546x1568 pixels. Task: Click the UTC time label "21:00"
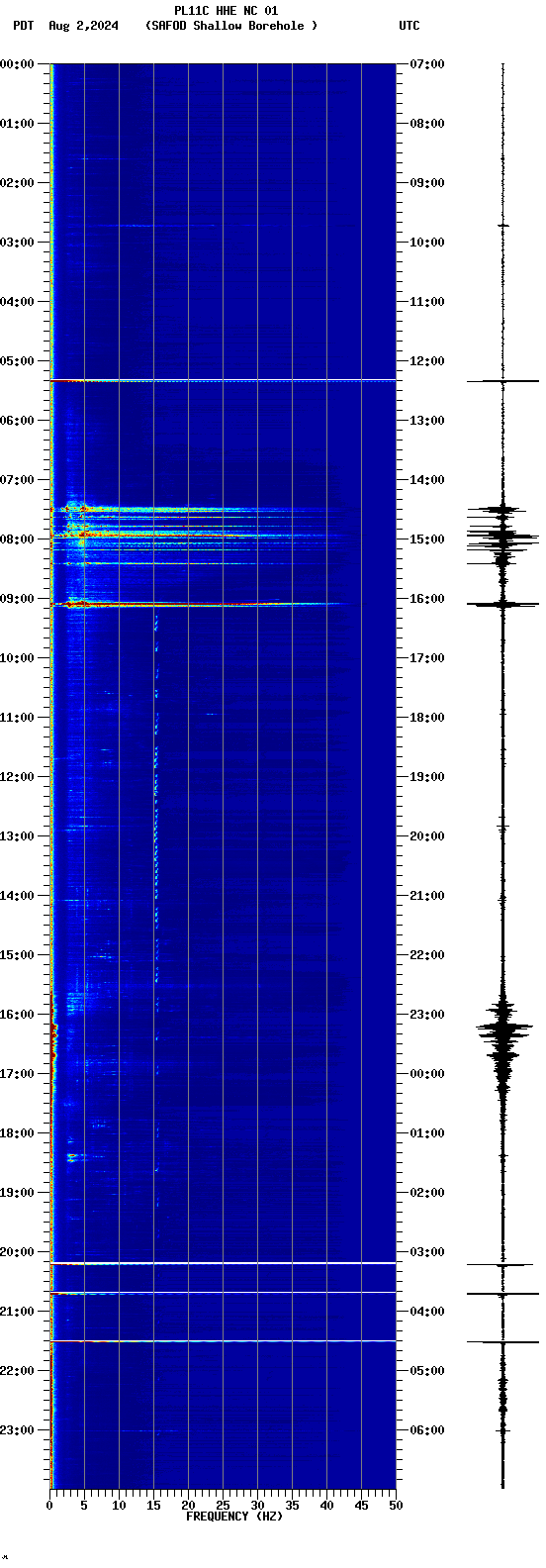coord(427,896)
